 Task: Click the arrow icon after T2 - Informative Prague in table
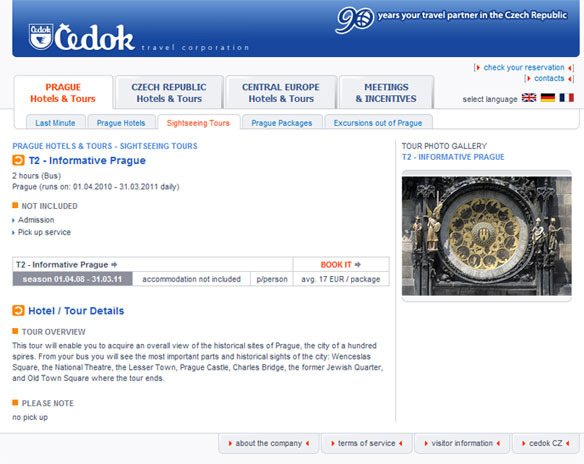click(x=114, y=264)
